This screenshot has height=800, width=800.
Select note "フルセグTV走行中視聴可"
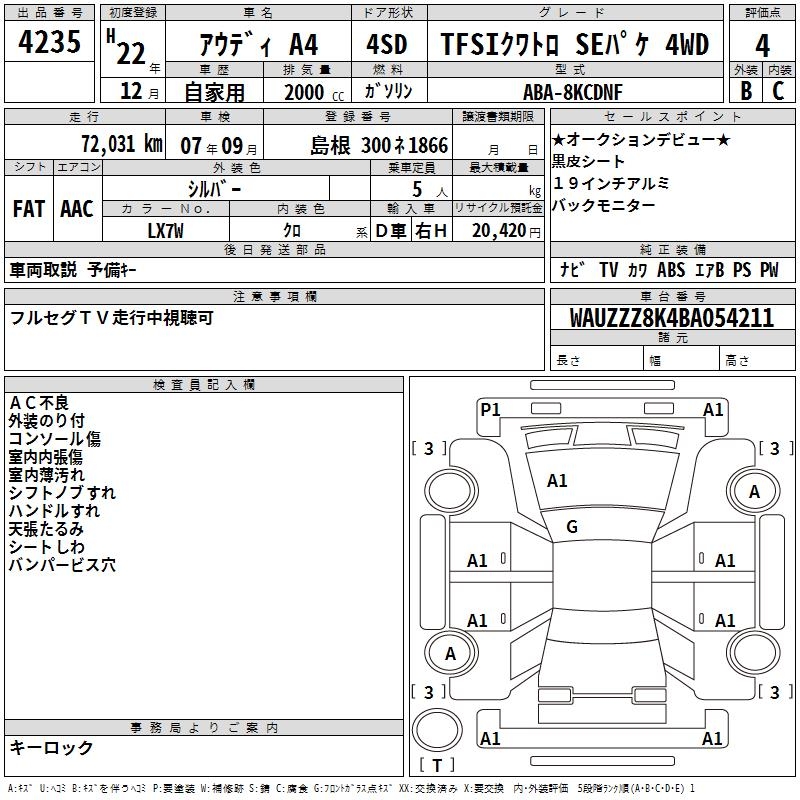pos(112,317)
